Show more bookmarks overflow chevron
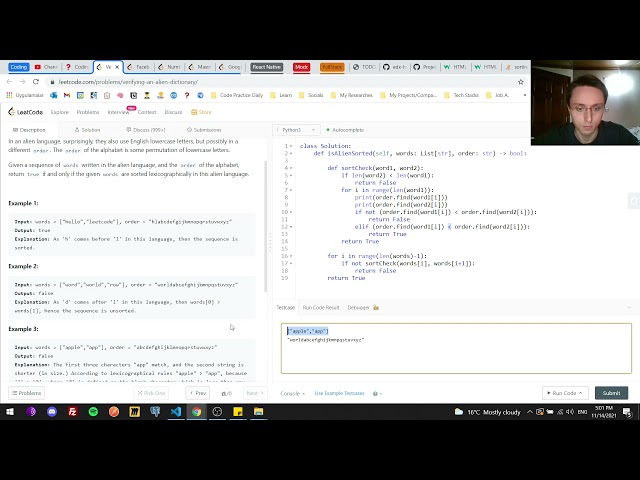 tap(524, 95)
